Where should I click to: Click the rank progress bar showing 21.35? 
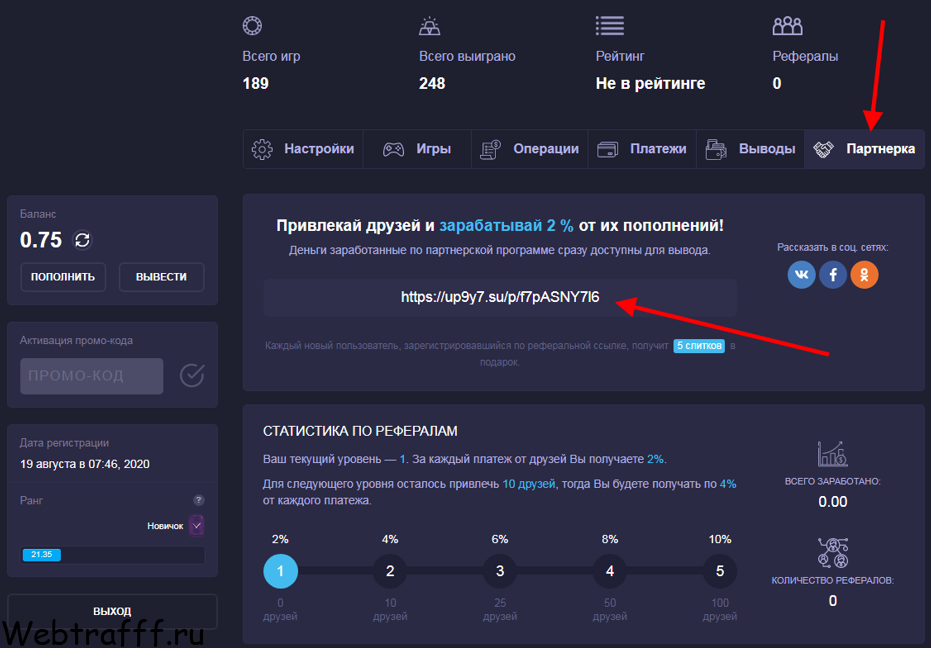[x=112, y=555]
